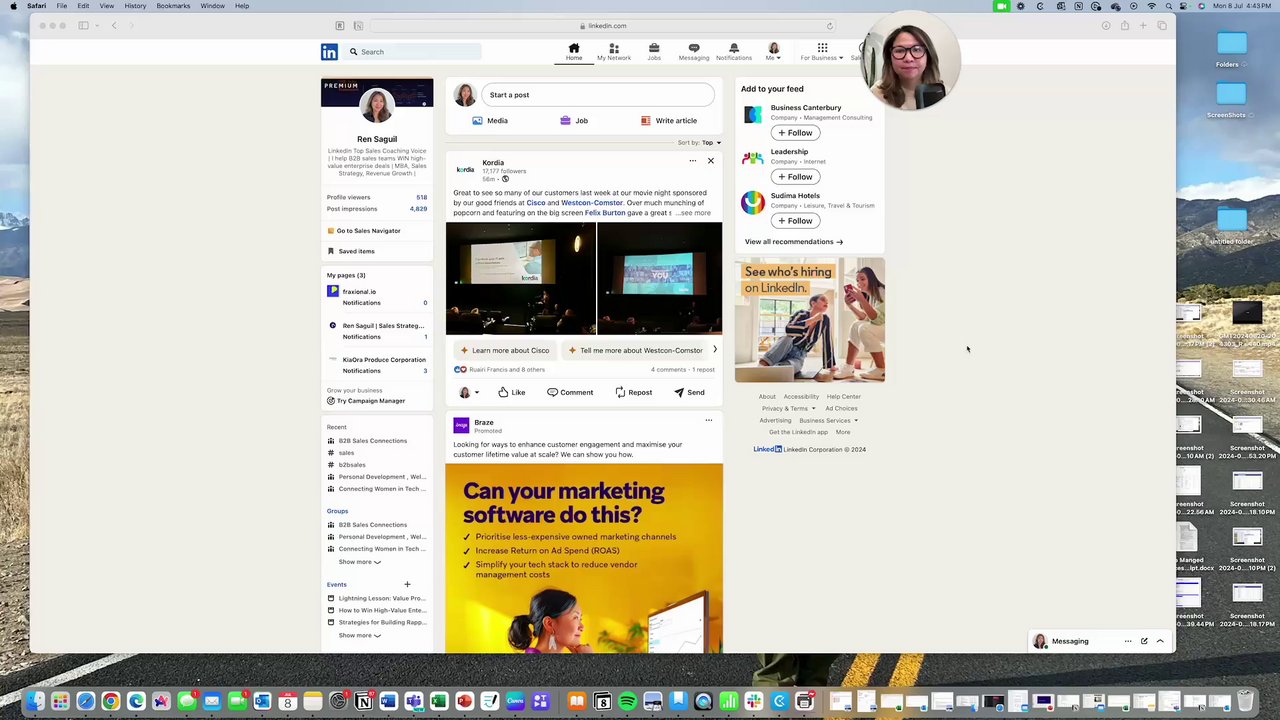The image size is (1280, 720).
Task: Expand the Privacy & Terms footer dropdown
Action: (788, 408)
